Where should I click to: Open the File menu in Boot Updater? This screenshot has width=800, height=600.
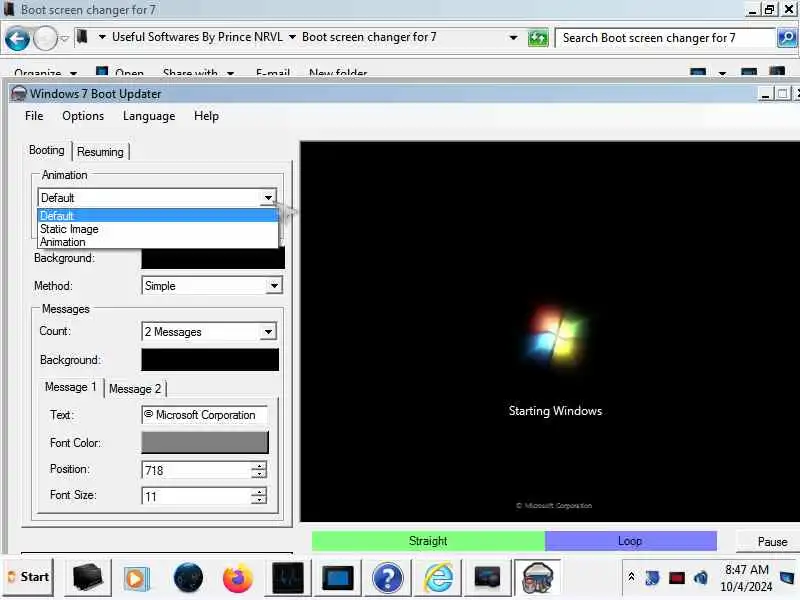pos(34,116)
